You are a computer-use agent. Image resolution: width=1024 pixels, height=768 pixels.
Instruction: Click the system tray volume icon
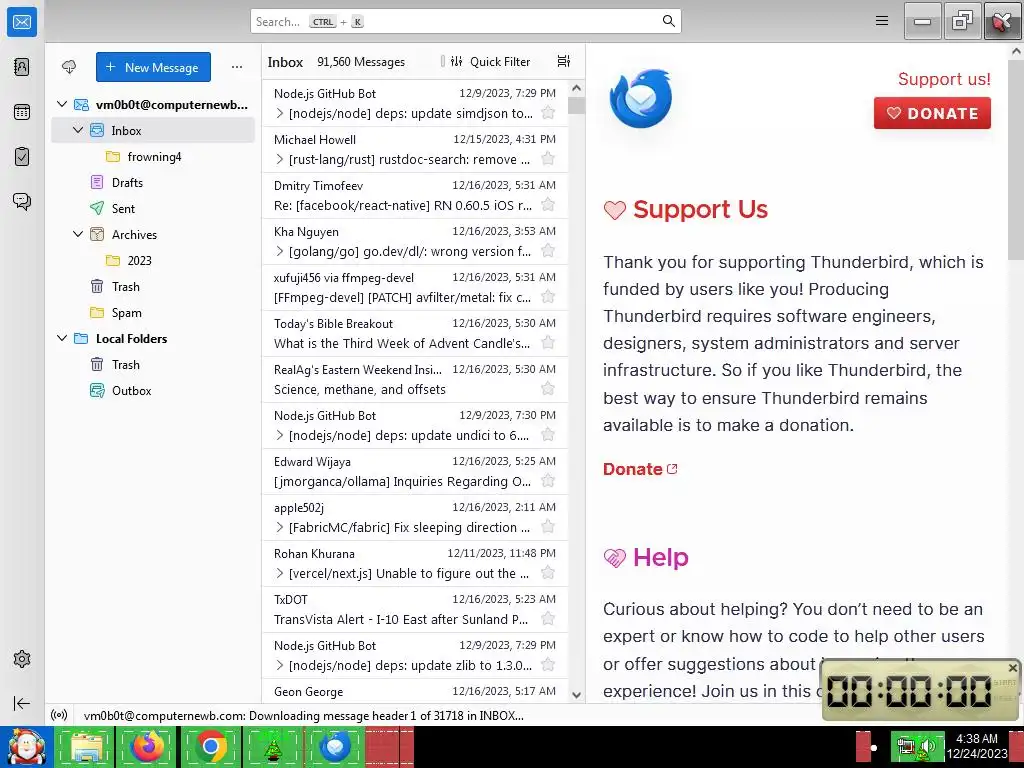(927, 746)
